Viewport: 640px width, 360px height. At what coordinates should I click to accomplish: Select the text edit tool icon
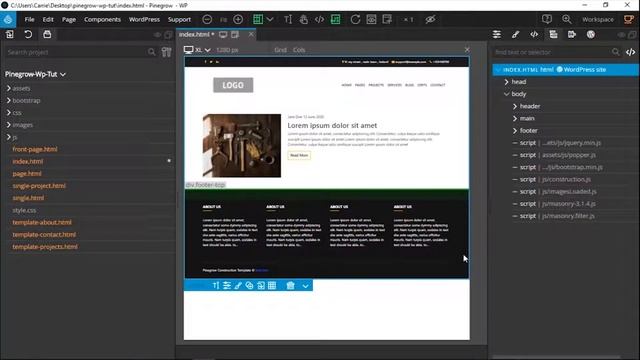coord(288,19)
